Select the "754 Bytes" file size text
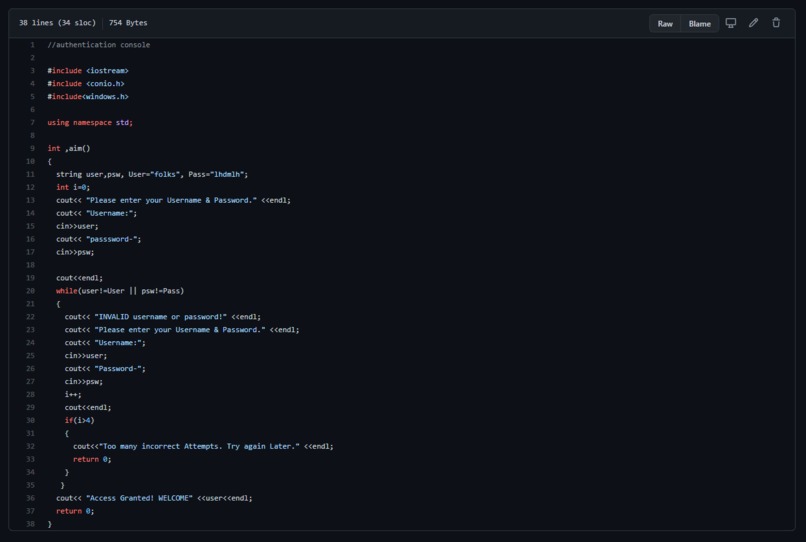 tap(128, 23)
